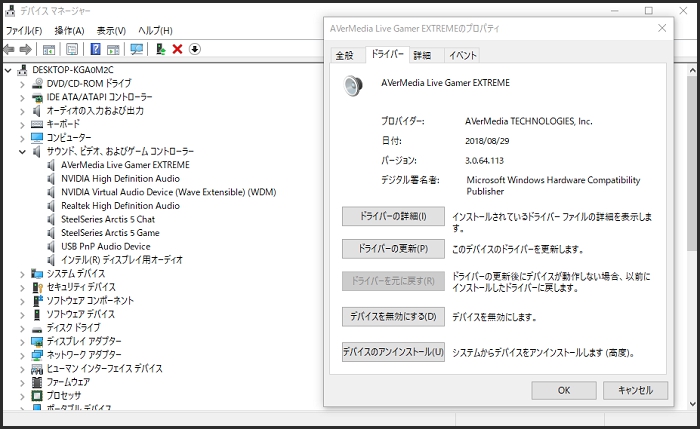Expand the キーボード node
The width and height of the screenshot is (700, 429).
click(22, 125)
